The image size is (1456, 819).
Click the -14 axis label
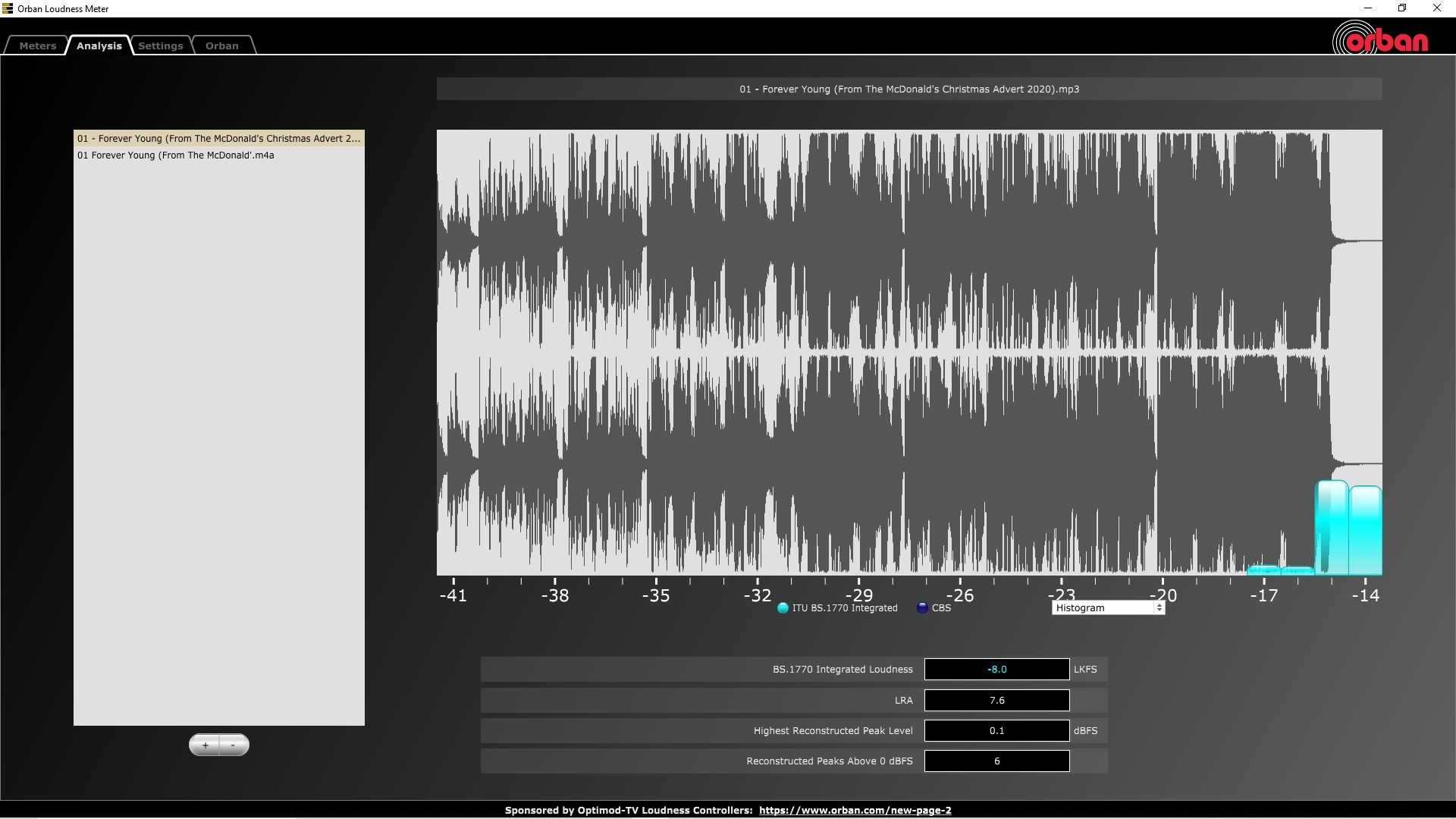(1365, 595)
